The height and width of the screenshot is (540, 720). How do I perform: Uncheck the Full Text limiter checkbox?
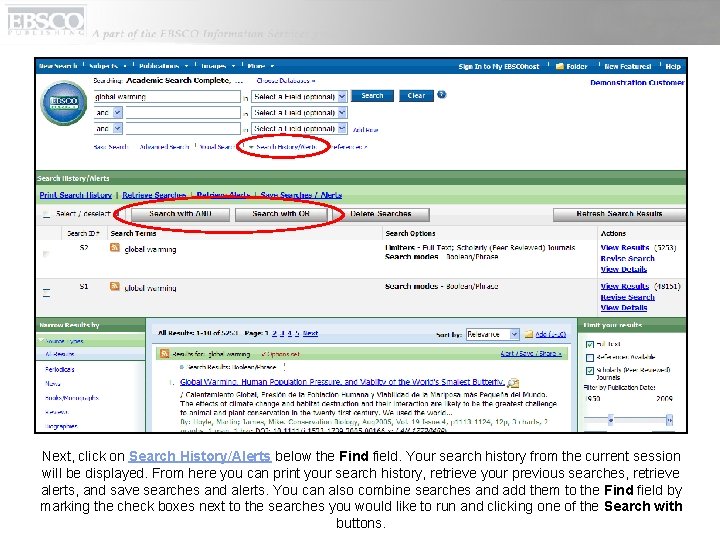(590, 344)
